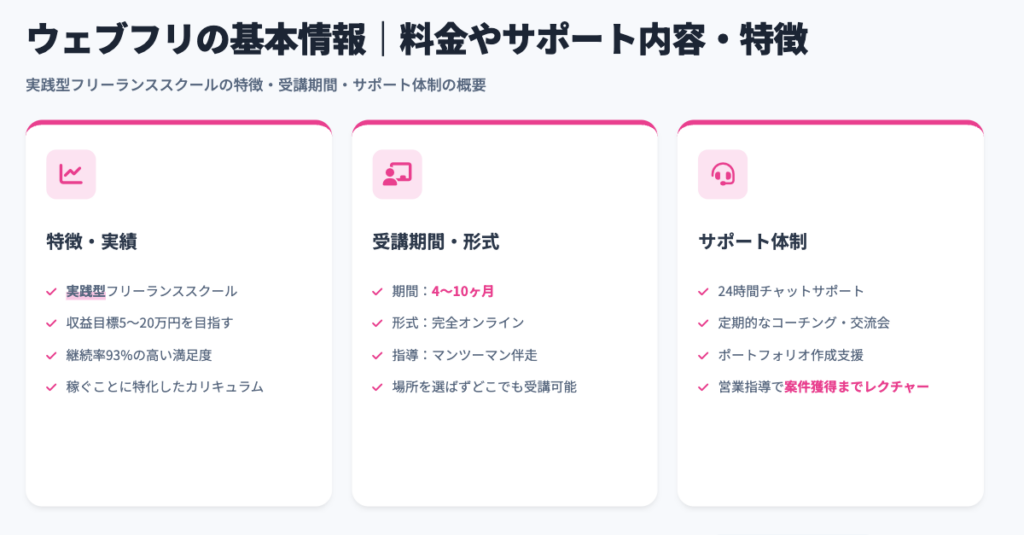Click the pink 4〜10ヶ月 highlighted text
The image size is (1024, 535).
pos(463,292)
